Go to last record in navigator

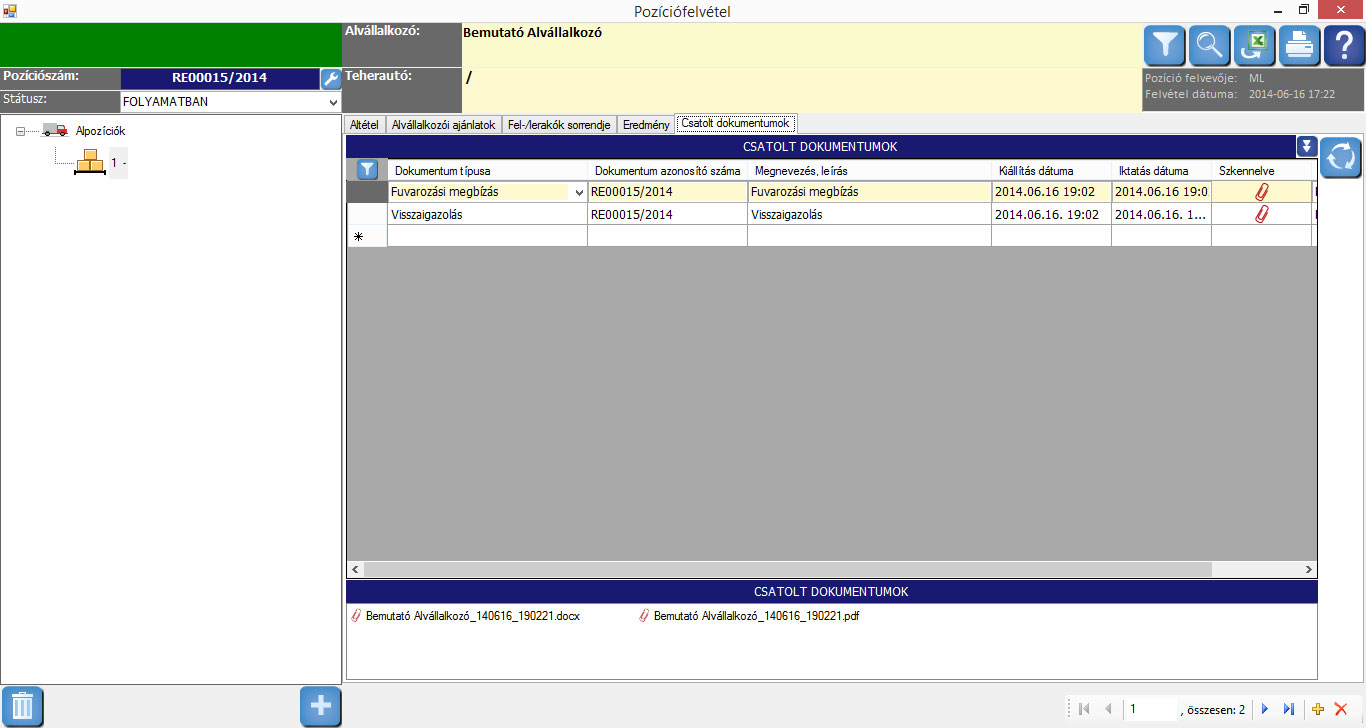1289,709
